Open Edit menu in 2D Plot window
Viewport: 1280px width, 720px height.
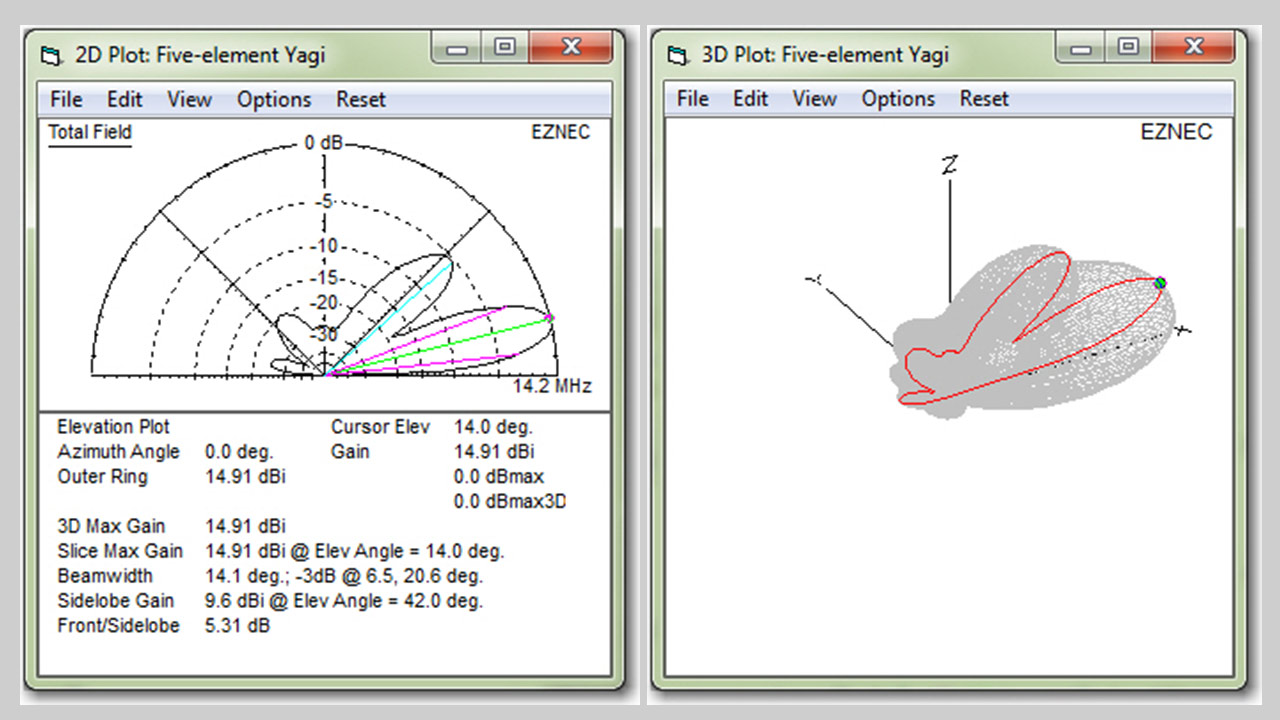coord(125,99)
